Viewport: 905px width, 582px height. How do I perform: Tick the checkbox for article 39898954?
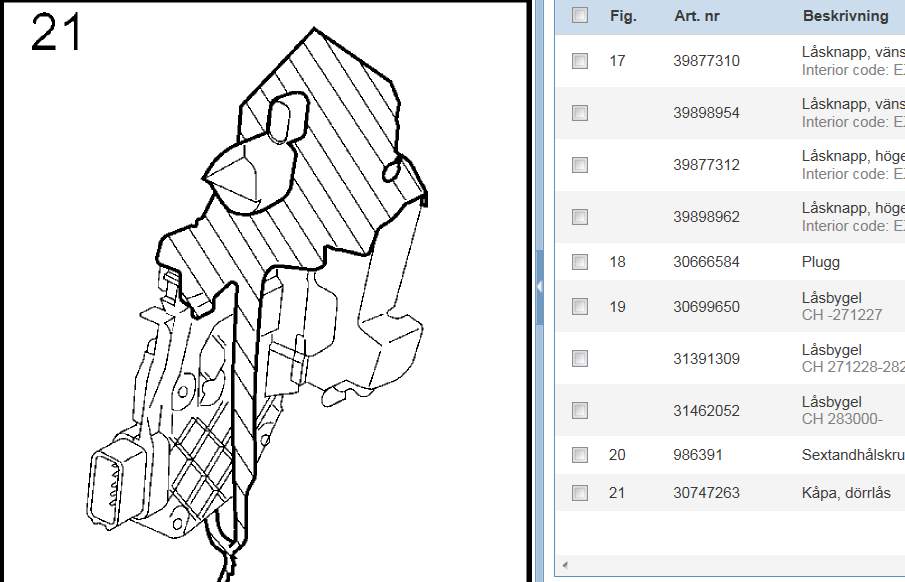pyautogui.click(x=580, y=113)
